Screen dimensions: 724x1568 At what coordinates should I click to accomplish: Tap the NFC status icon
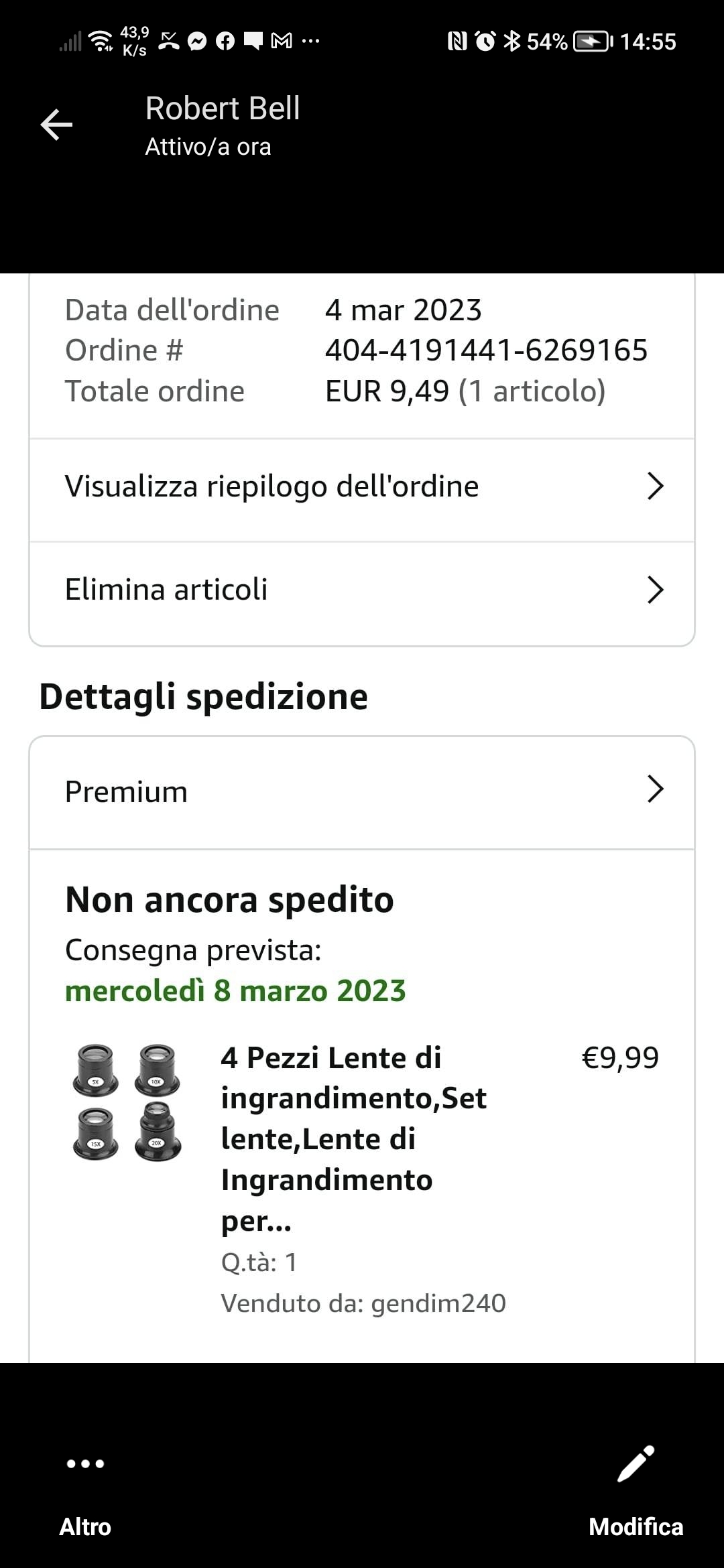pos(457,42)
